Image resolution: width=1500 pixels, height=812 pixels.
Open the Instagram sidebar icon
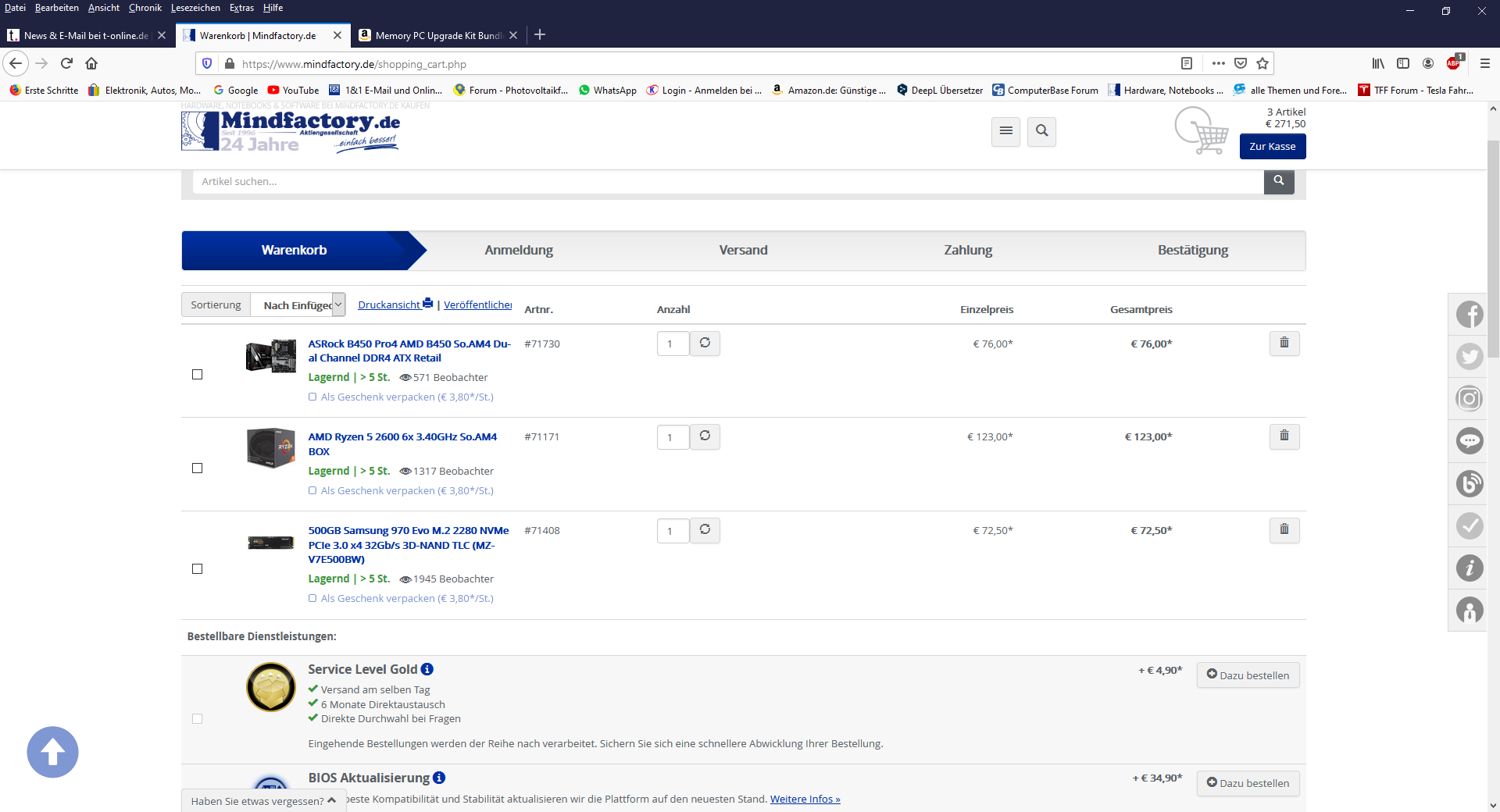1470,399
